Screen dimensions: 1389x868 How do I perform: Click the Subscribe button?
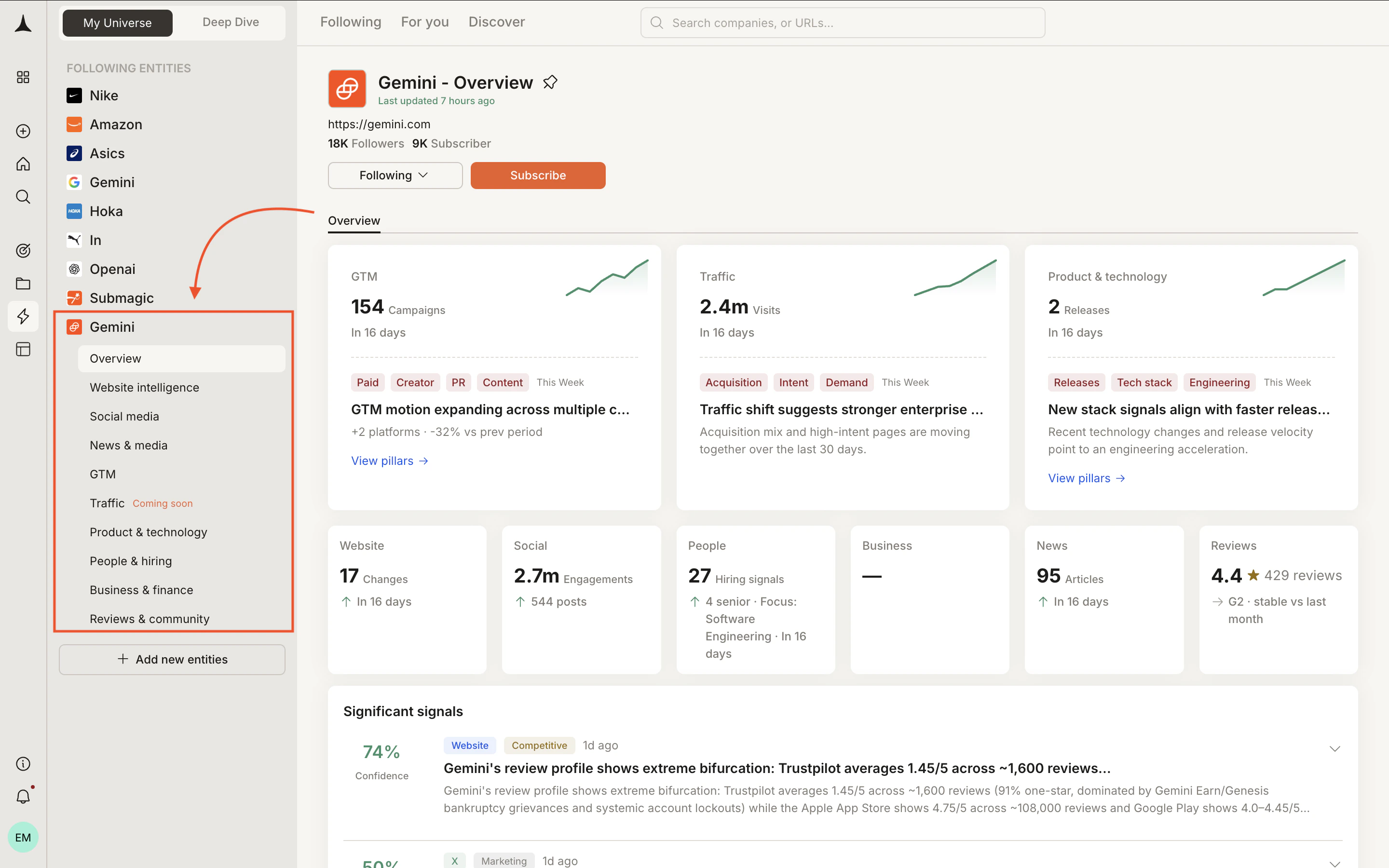[x=538, y=176]
